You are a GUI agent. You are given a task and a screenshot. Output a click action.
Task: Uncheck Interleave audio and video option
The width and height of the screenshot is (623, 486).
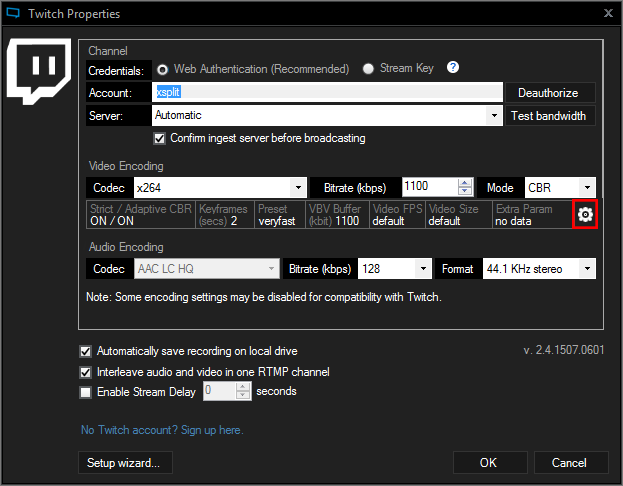coord(85,372)
